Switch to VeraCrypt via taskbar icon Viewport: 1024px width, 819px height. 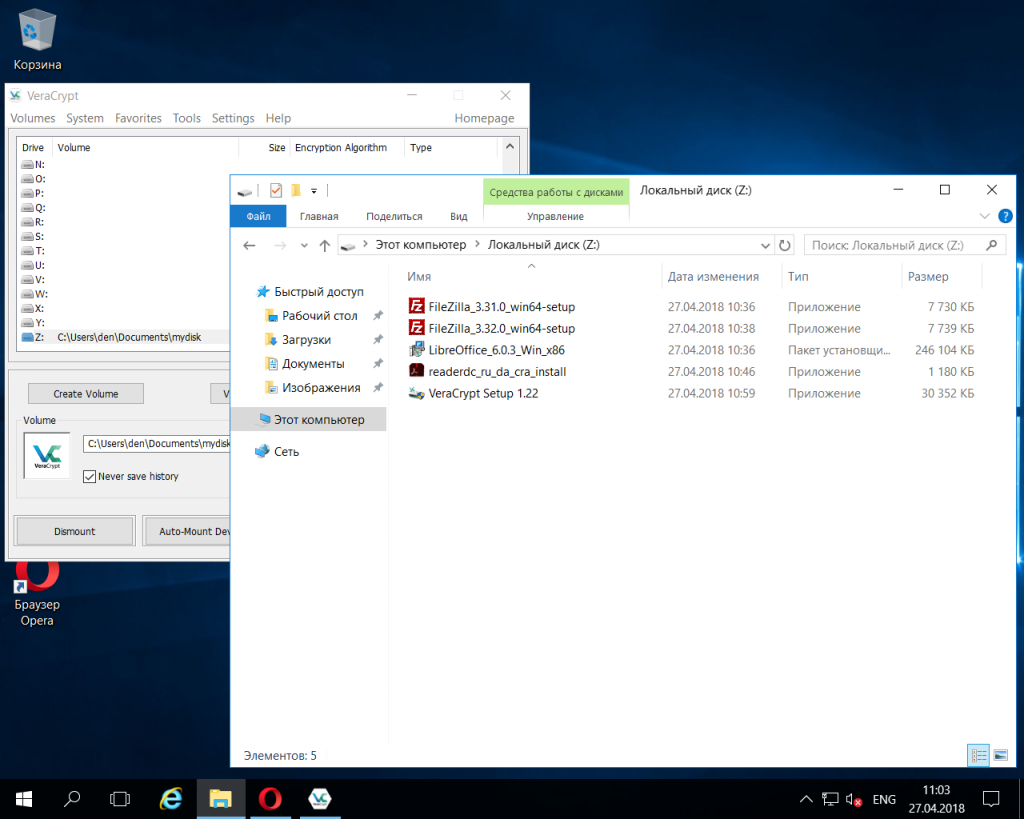[x=319, y=799]
